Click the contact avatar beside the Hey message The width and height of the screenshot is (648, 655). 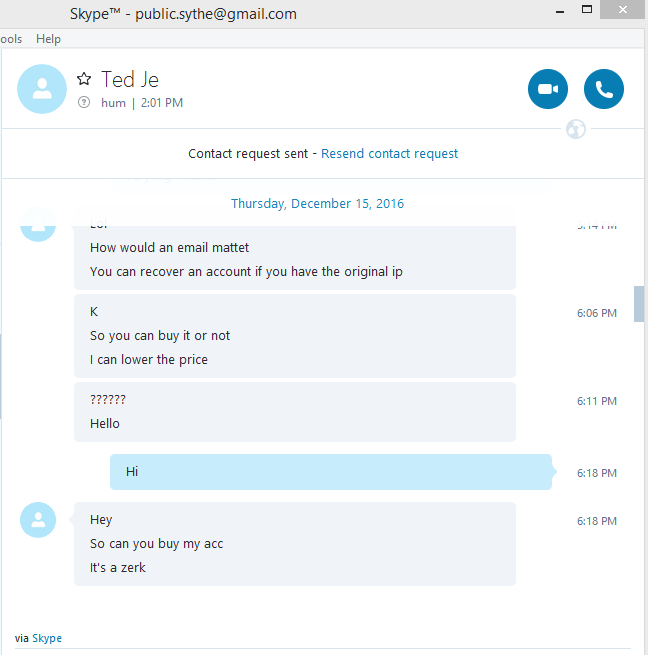[x=38, y=520]
